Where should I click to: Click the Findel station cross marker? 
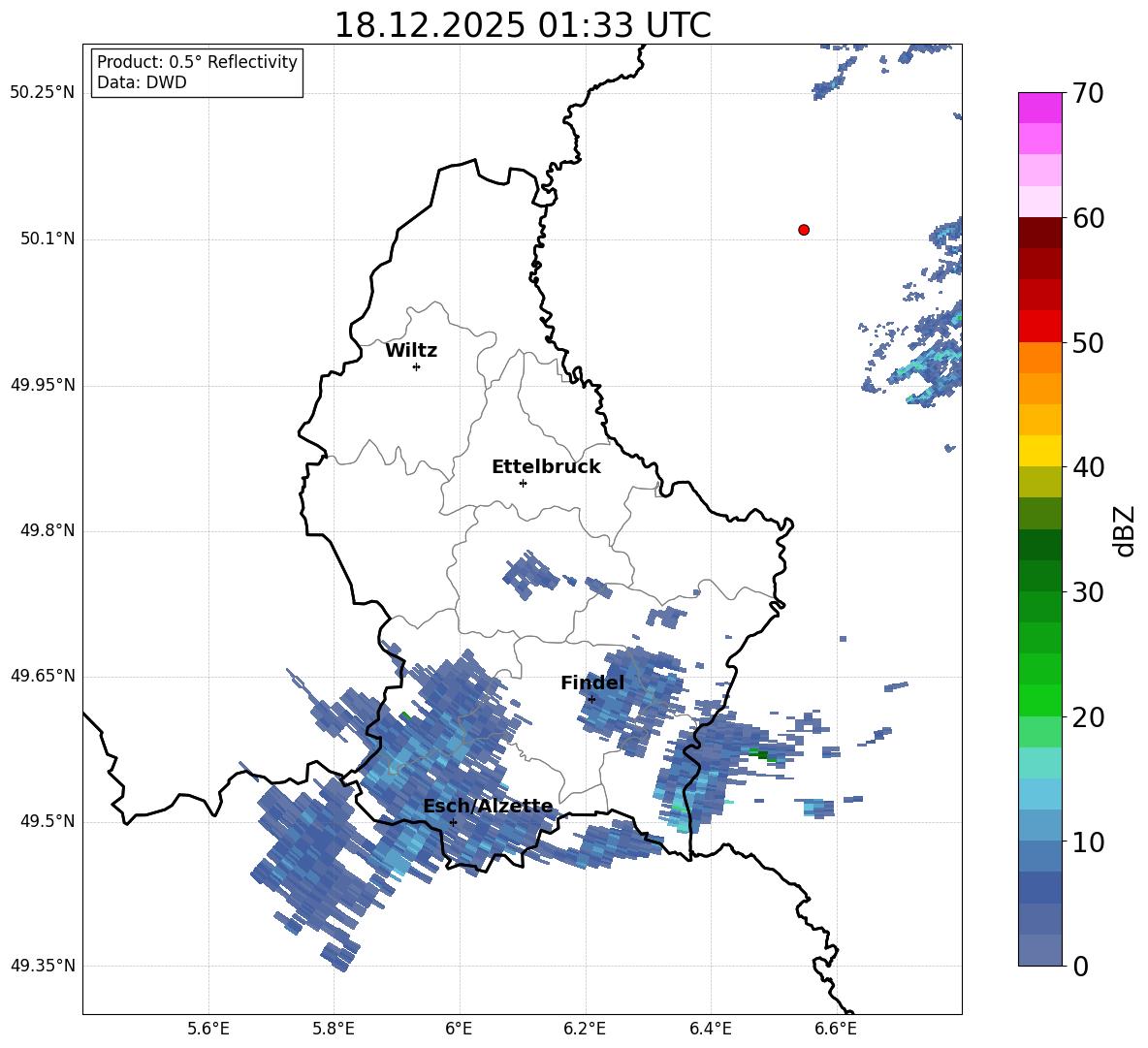pyautogui.click(x=591, y=700)
